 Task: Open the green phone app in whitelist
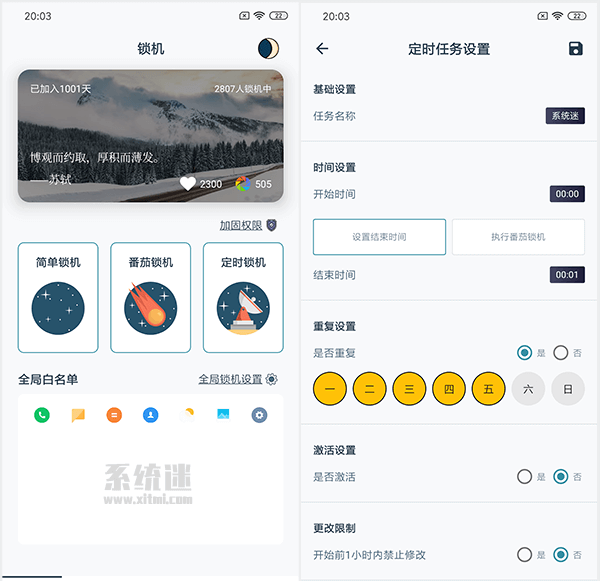pyautogui.click(x=42, y=415)
